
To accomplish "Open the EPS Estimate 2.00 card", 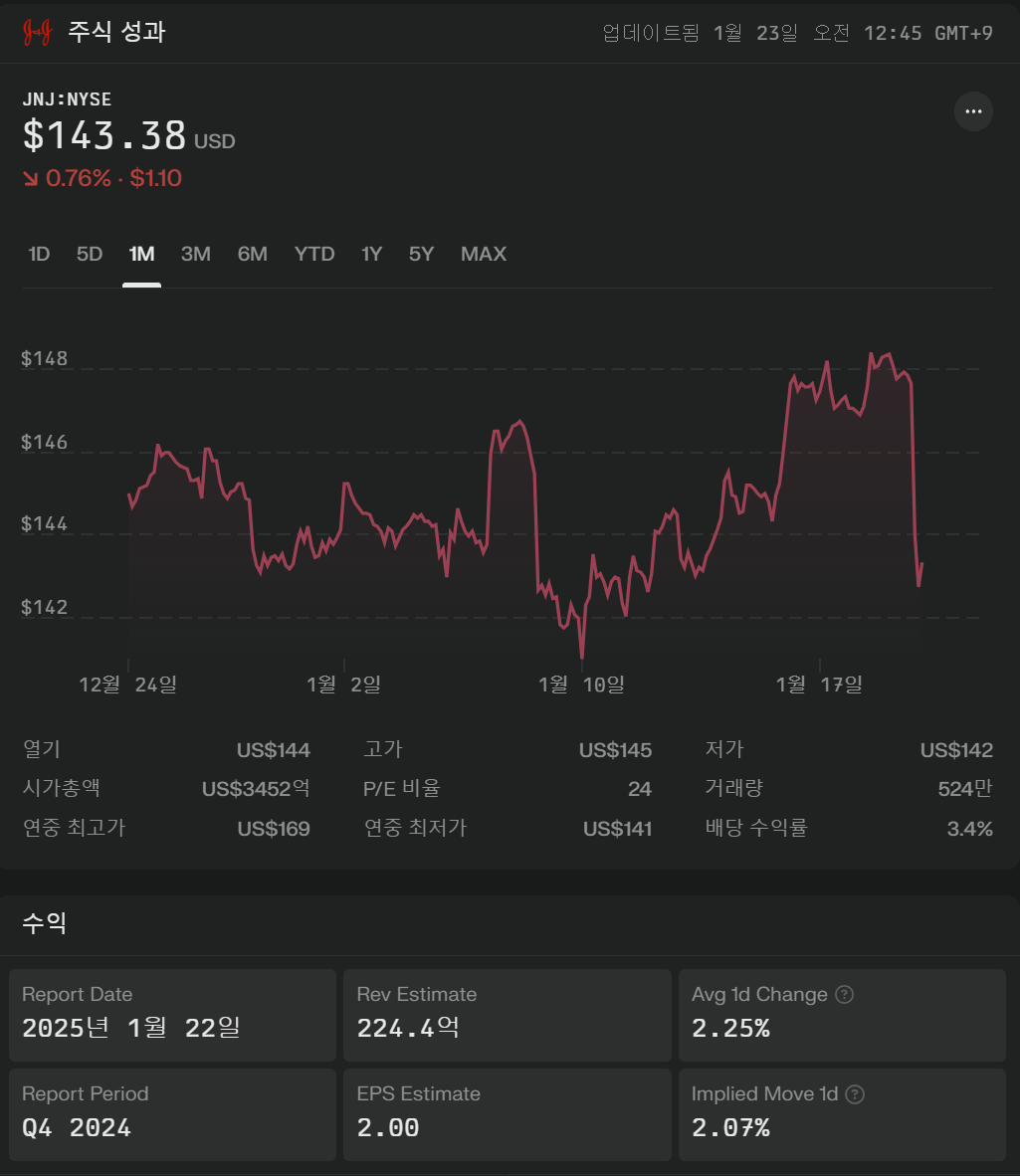I will pos(507,1114).
